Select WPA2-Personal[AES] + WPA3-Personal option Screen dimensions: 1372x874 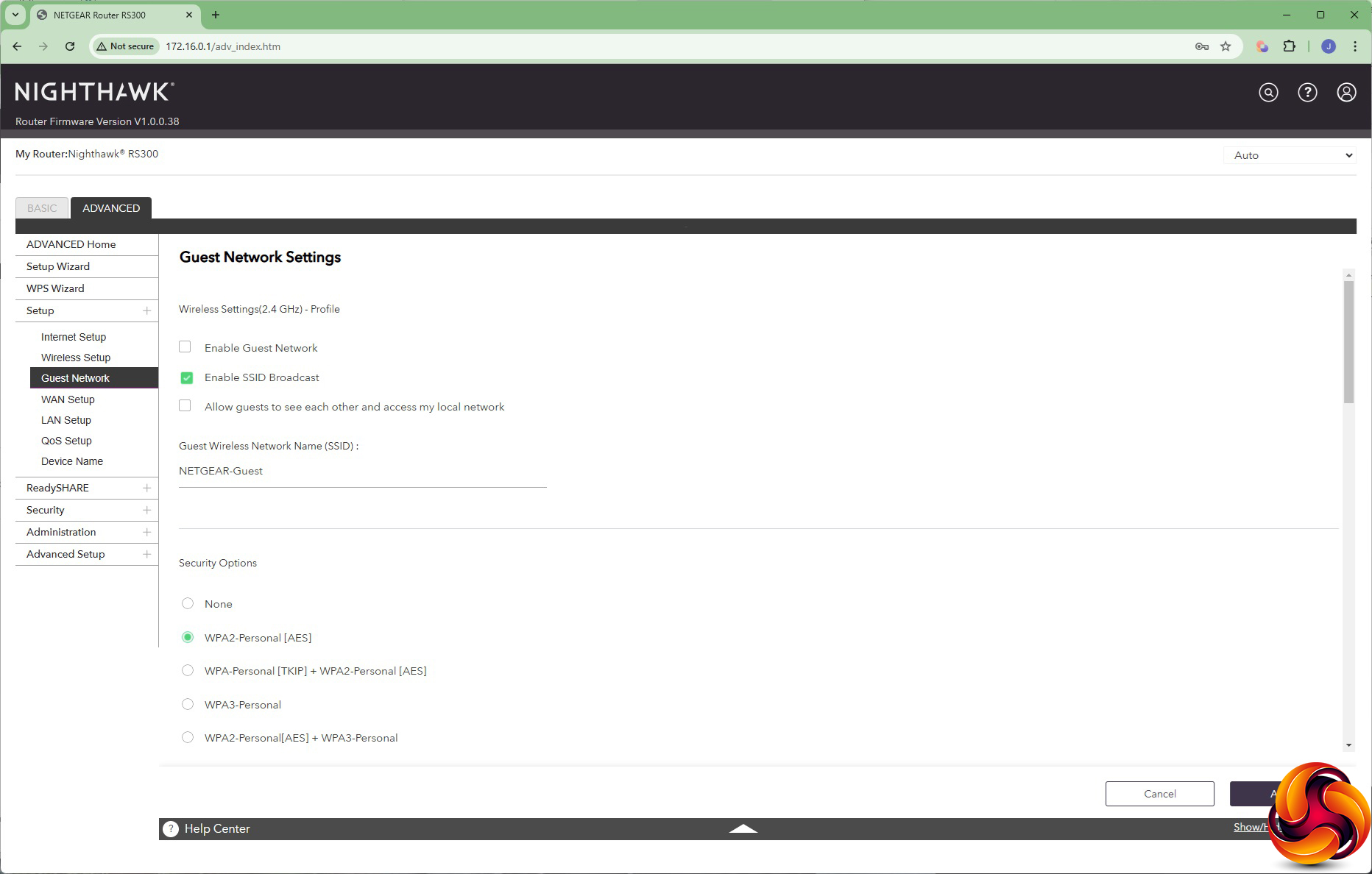click(x=188, y=737)
